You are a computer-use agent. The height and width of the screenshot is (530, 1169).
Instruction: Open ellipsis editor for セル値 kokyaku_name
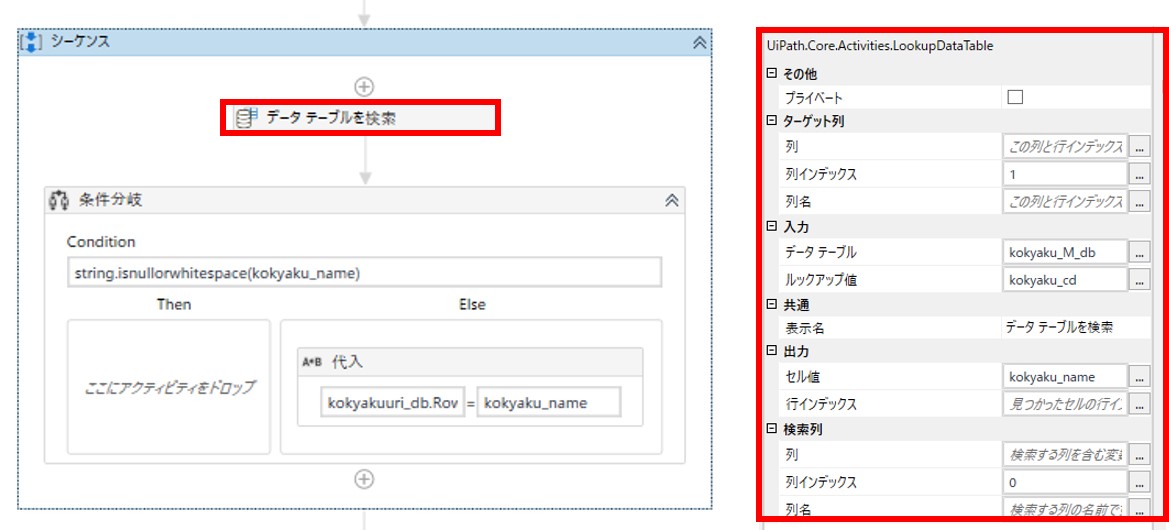(1140, 377)
